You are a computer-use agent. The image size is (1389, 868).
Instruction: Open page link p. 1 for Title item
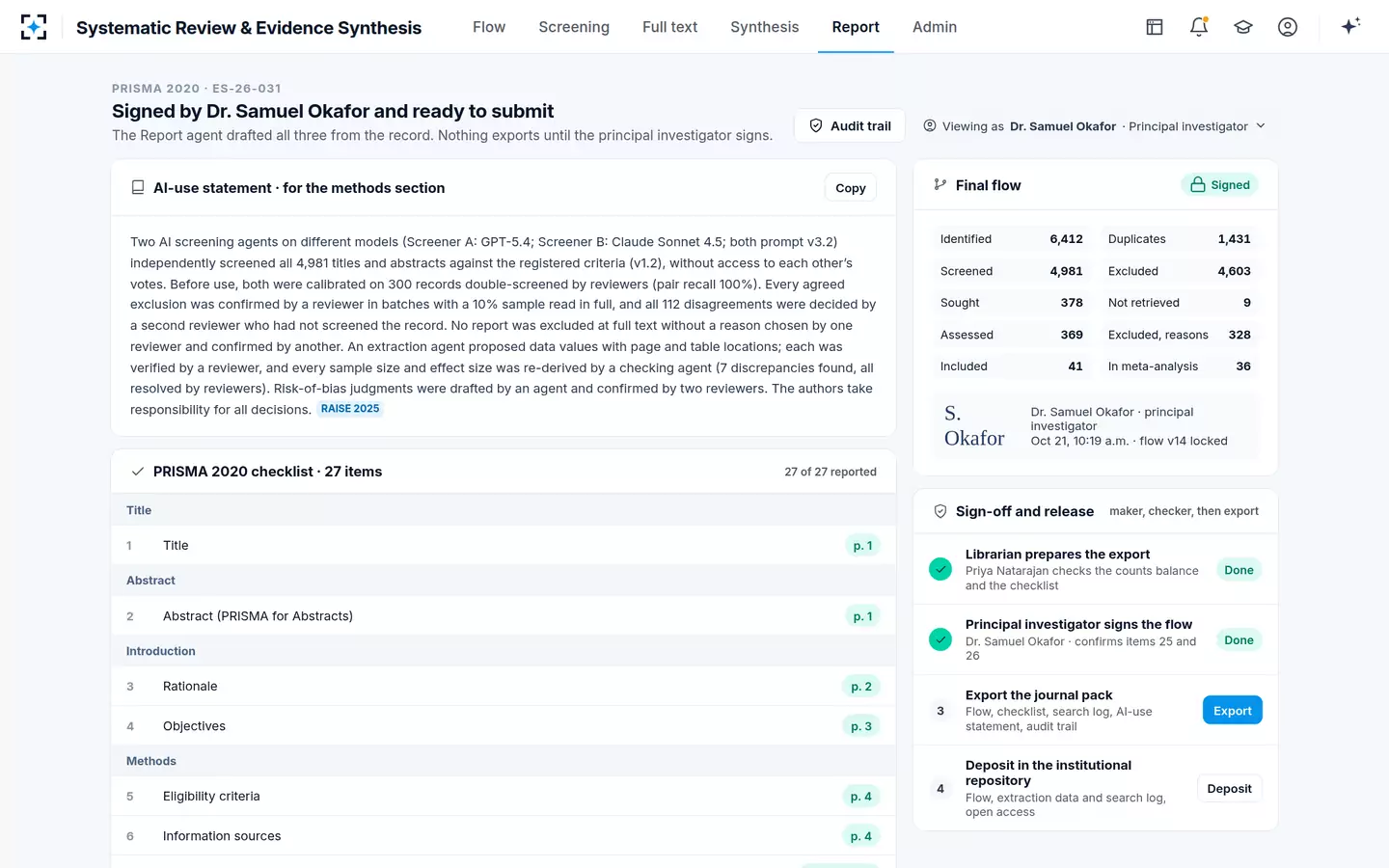[862, 546]
